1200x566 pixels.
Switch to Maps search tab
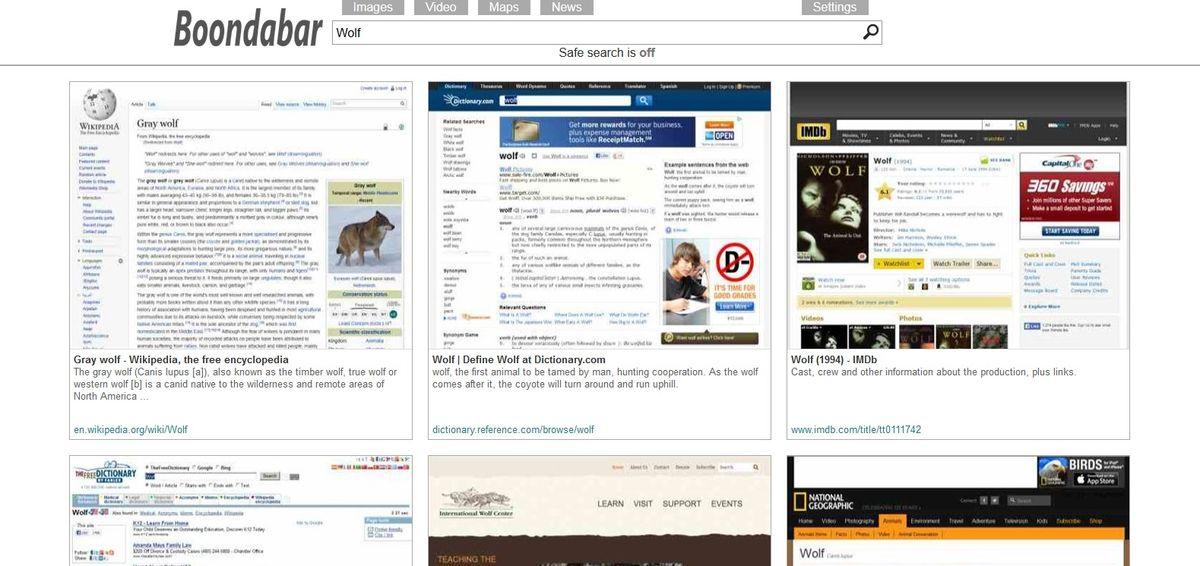(x=504, y=7)
